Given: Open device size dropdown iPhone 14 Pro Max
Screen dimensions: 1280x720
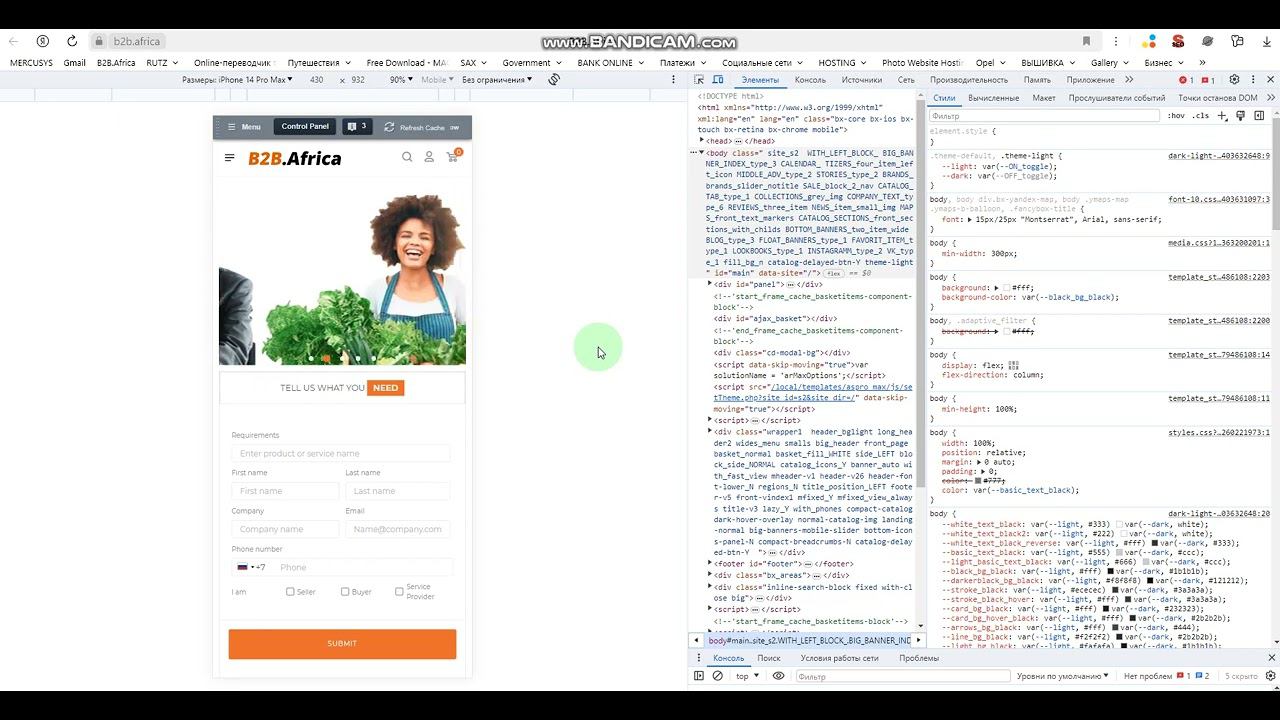Looking at the screenshot, I should 237,80.
